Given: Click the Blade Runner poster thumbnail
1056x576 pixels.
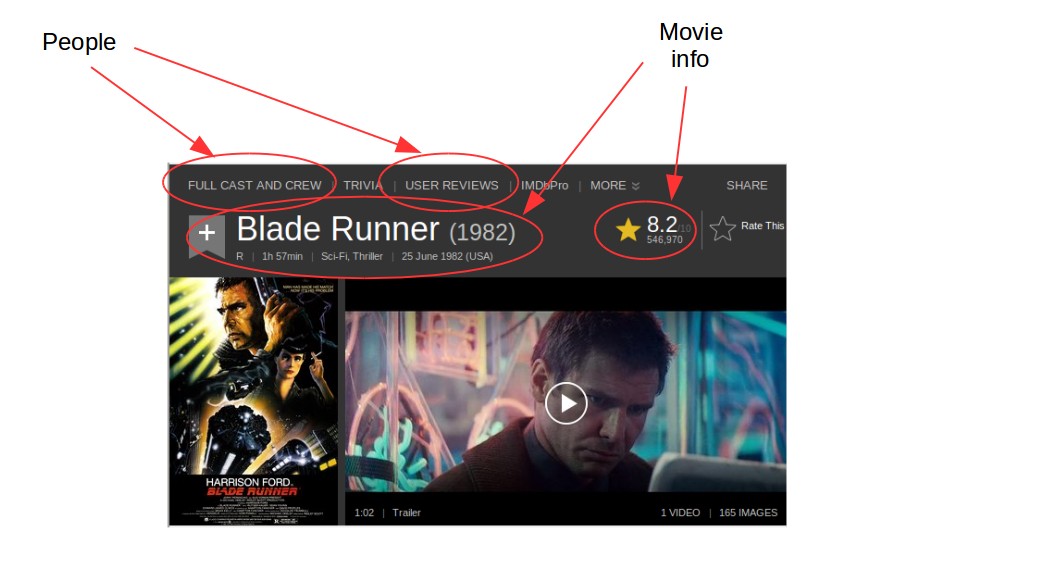Looking at the screenshot, I should tap(253, 401).
